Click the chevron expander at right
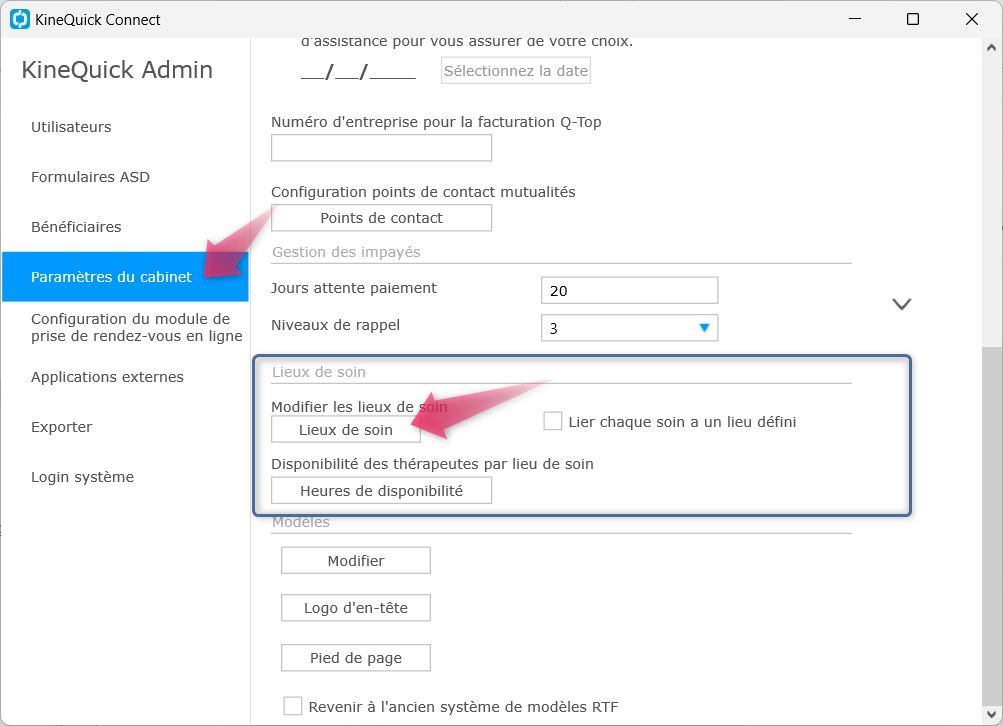1003x726 pixels. (902, 304)
